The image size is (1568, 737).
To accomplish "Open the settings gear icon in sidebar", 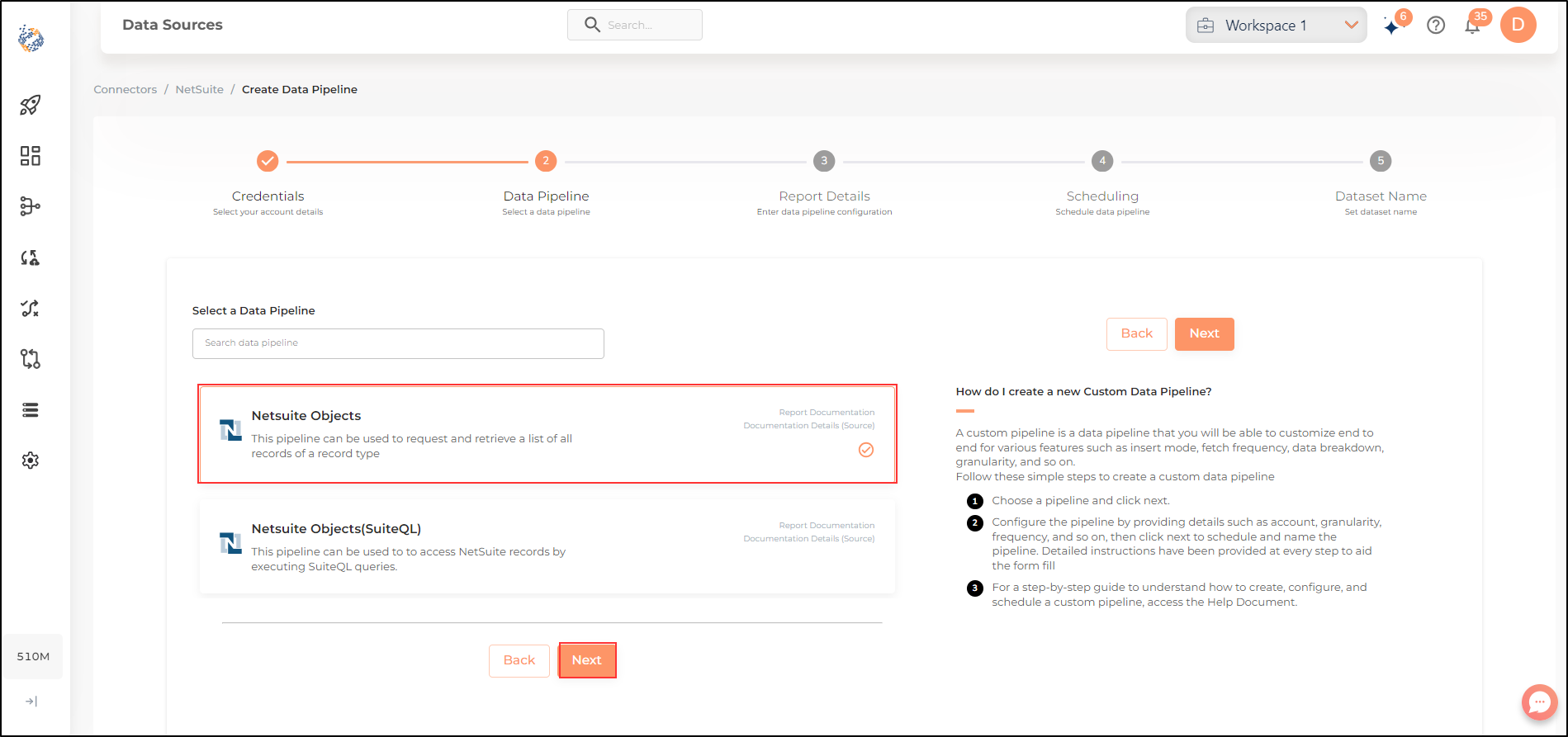I will 31,461.
